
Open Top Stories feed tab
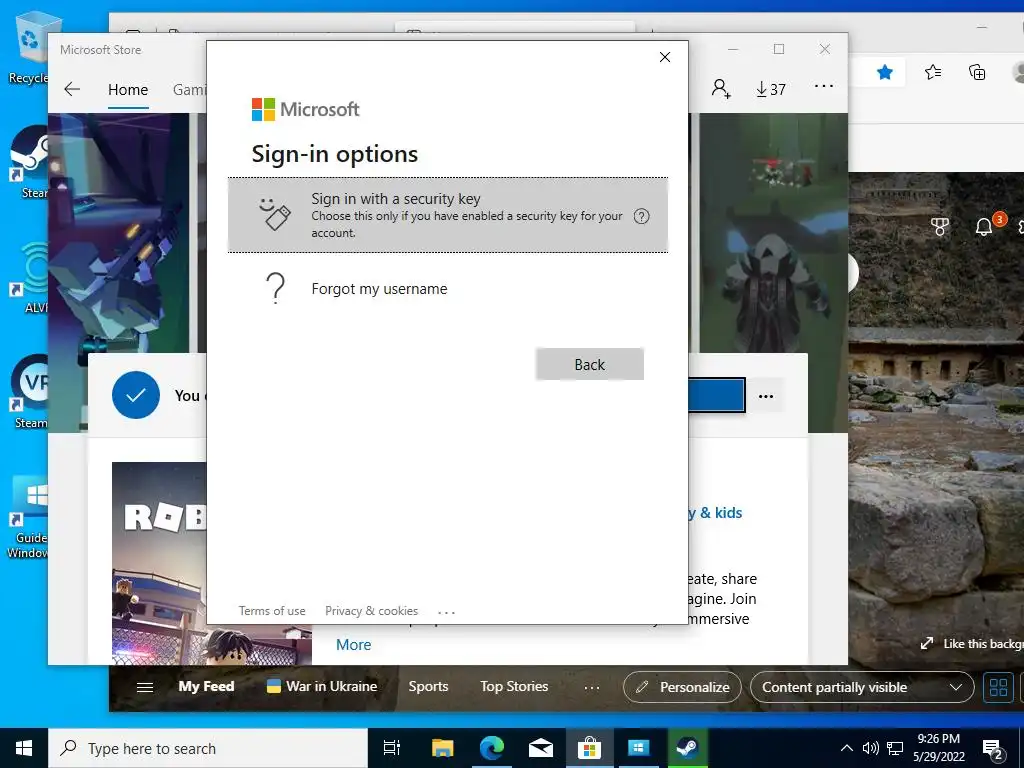pos(514,686)
